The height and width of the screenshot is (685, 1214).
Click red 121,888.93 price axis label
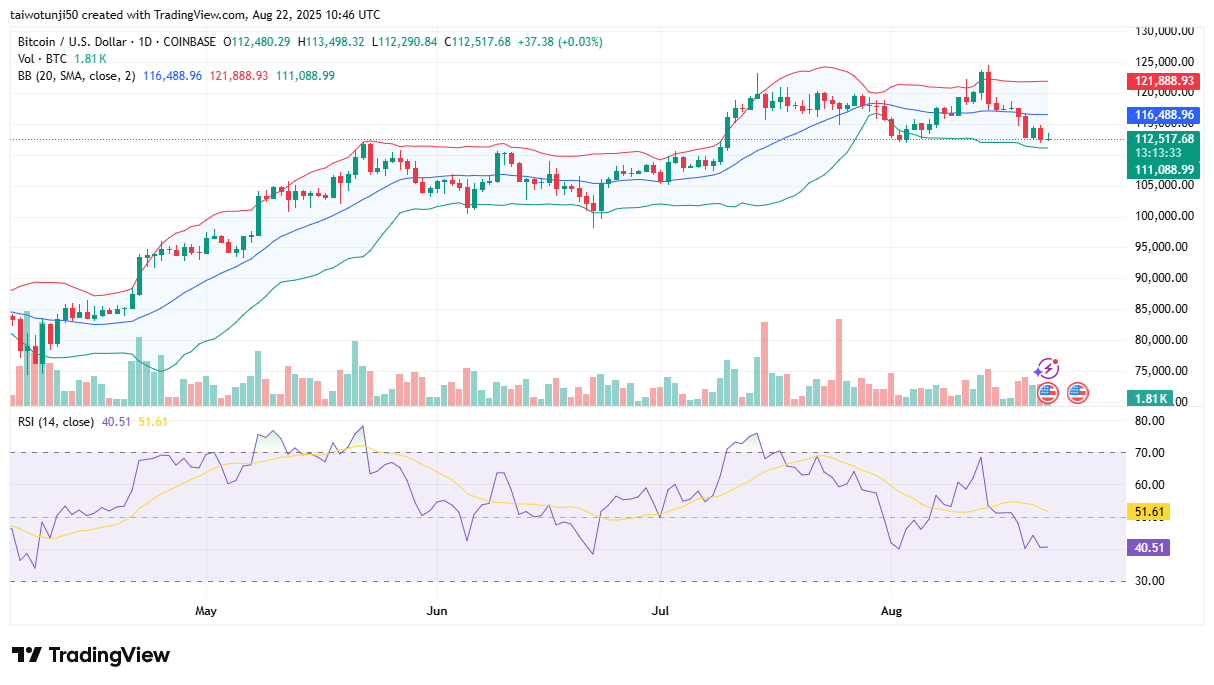[x=1163, y=81]
